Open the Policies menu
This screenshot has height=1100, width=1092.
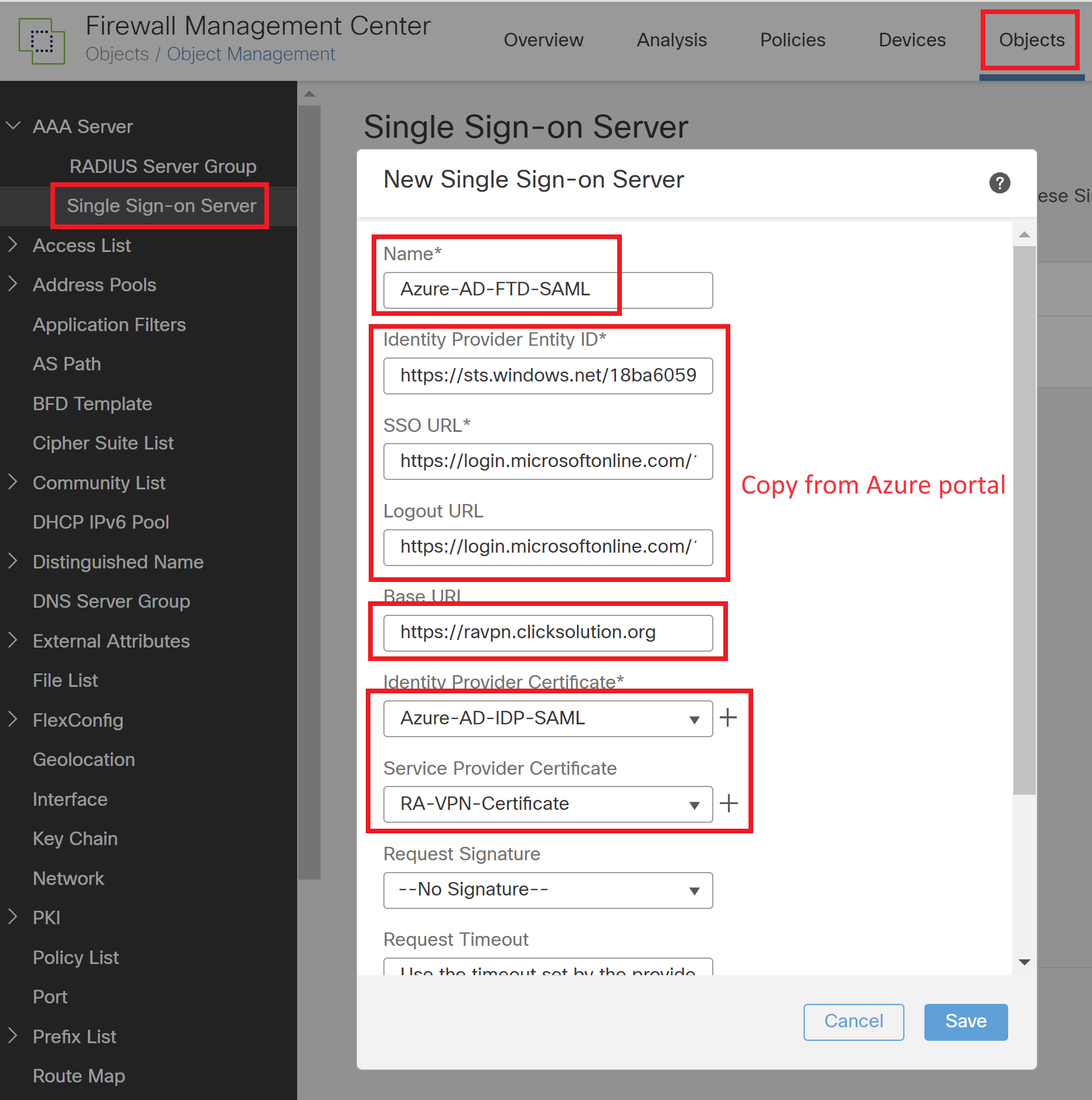click(x=792, y=40)
